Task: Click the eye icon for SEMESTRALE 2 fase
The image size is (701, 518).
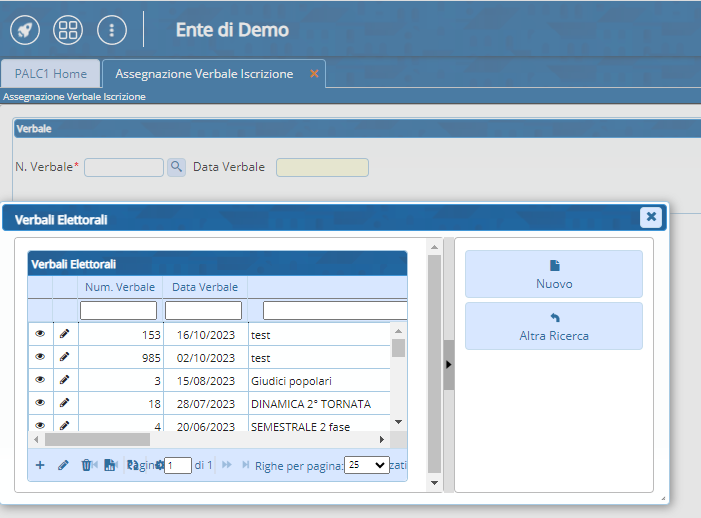Action: click(41, 426)
